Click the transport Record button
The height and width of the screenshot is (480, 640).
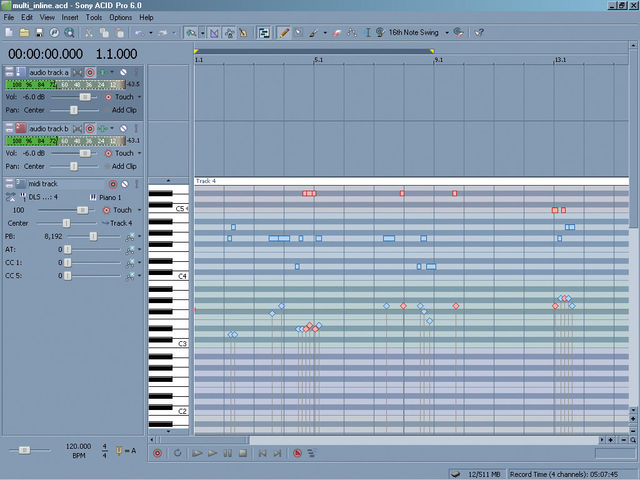pos(158,453)
